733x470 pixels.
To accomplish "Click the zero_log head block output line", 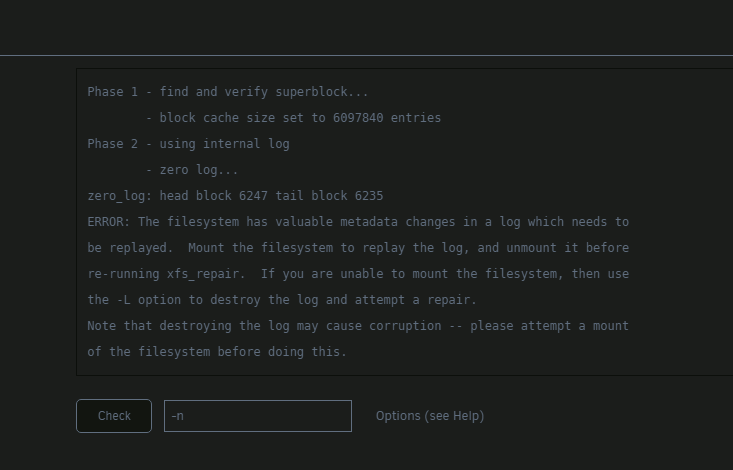I will pos(235,195).
